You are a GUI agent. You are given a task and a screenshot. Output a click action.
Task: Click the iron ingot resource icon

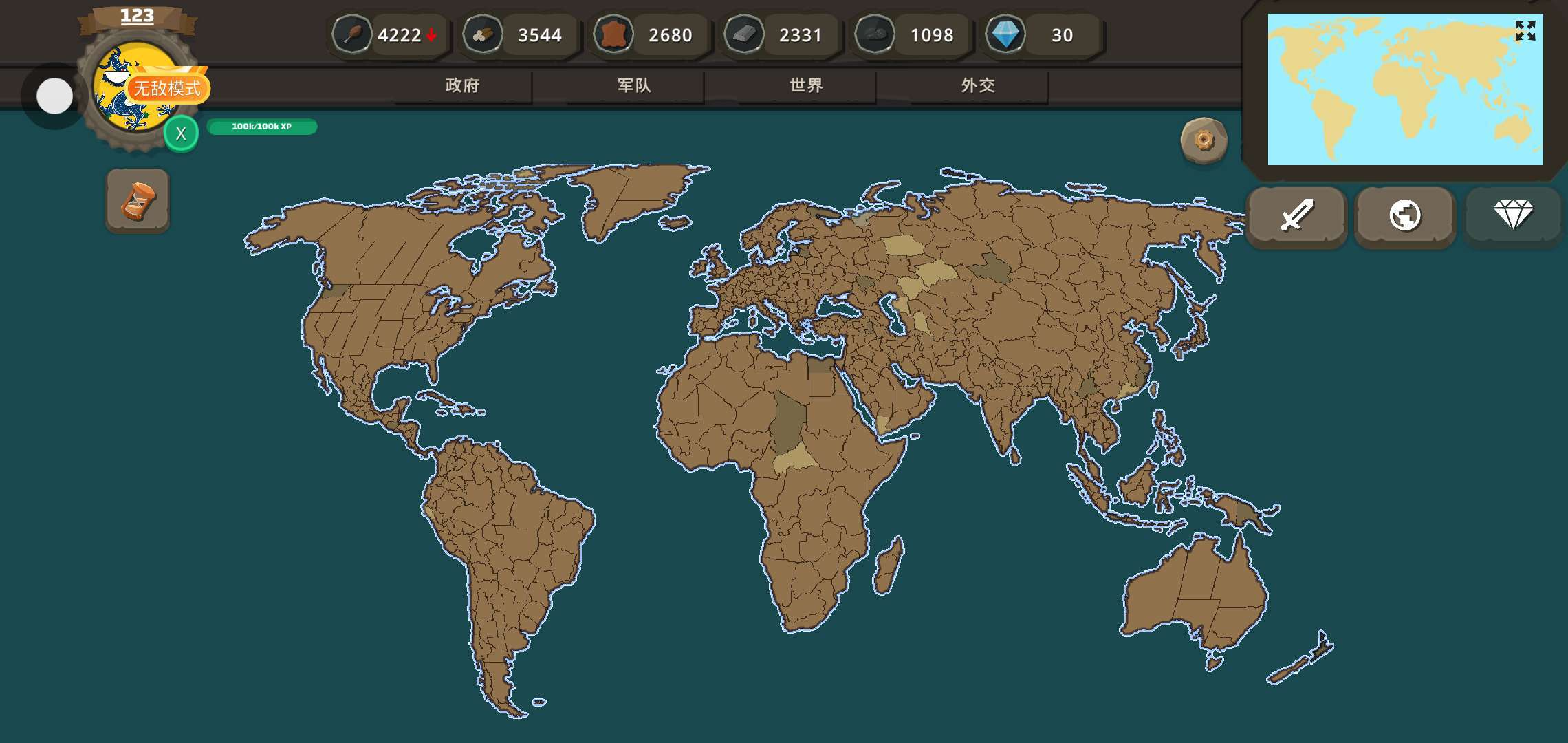click(x=744, y=34)
